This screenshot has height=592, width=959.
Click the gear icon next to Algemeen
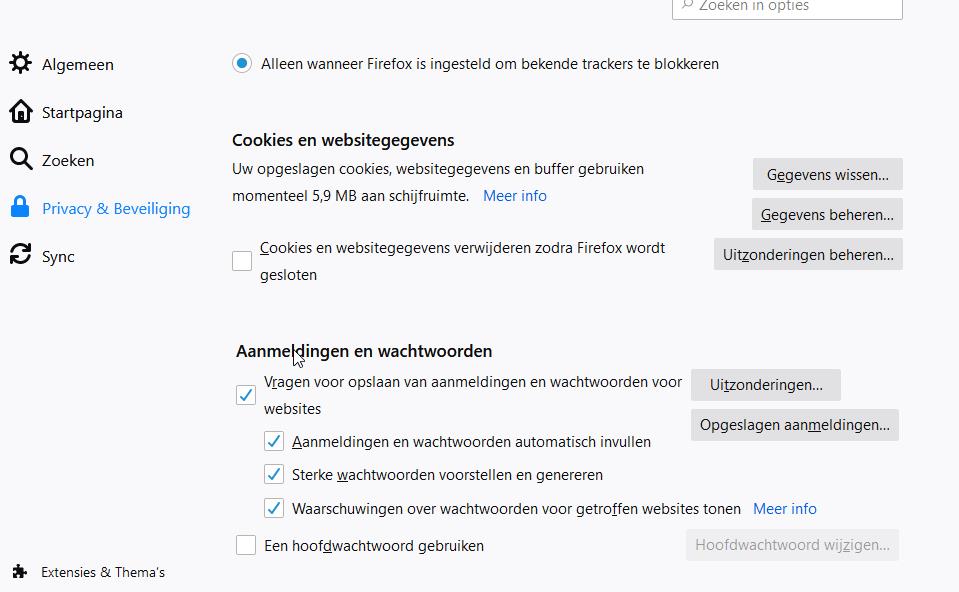click(21, 63)
